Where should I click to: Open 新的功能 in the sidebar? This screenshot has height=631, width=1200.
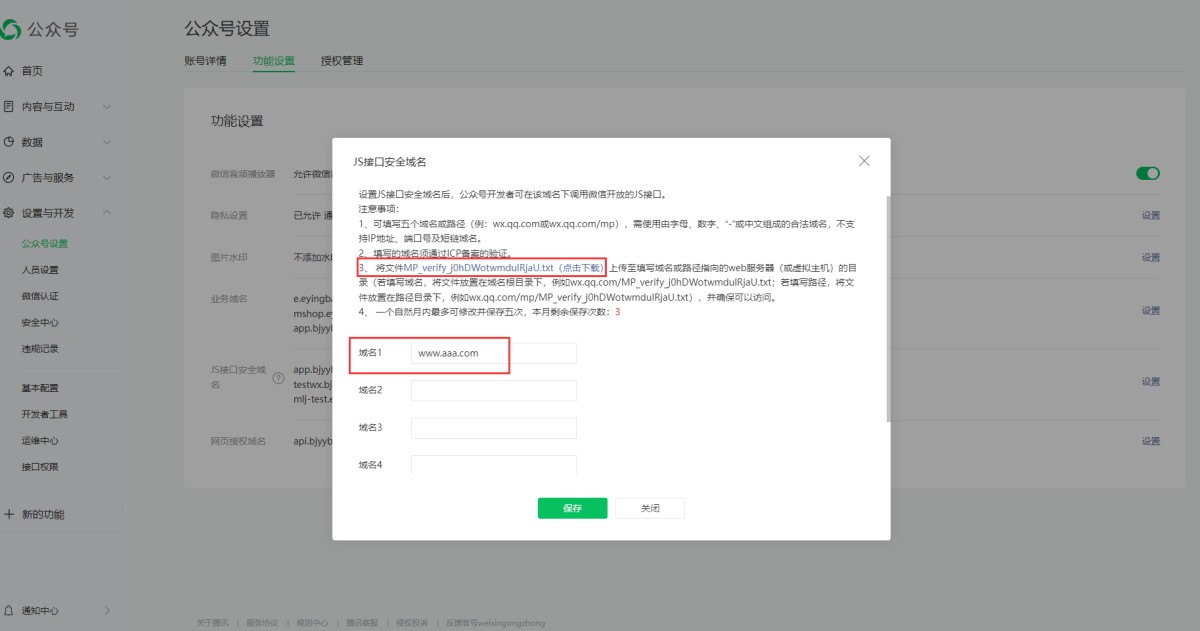[x=43, y=514]
